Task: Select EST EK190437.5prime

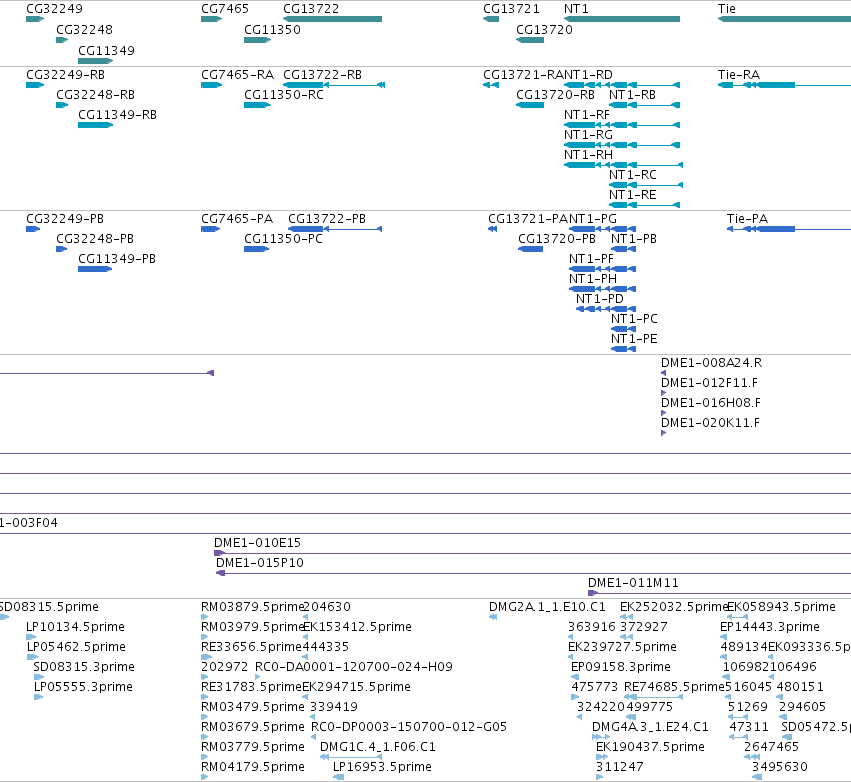Action: (650, 747)
